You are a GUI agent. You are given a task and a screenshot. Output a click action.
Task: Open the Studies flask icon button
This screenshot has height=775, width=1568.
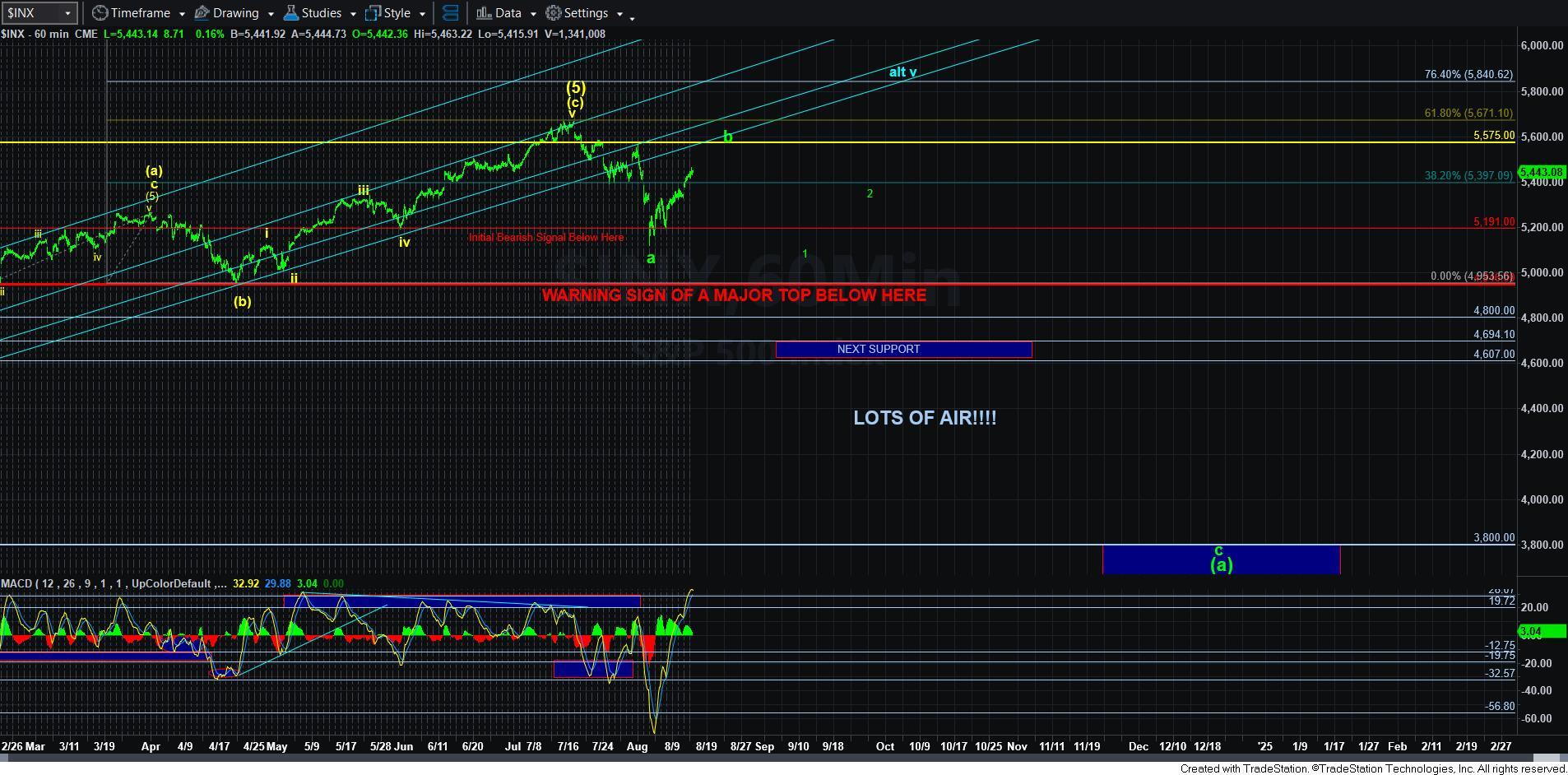click(290, 13)
